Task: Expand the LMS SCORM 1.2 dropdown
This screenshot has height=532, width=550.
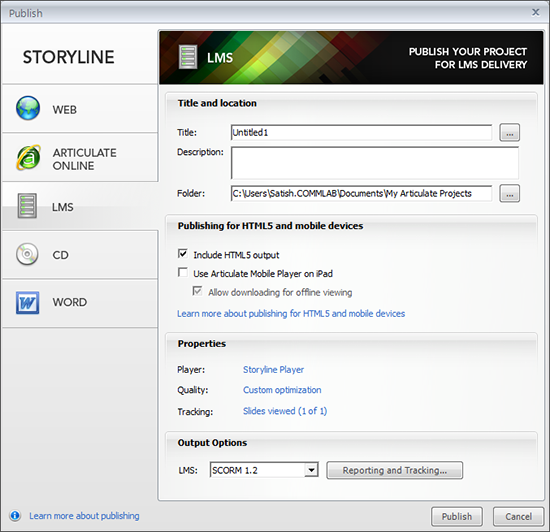Action: coord(311,470)
